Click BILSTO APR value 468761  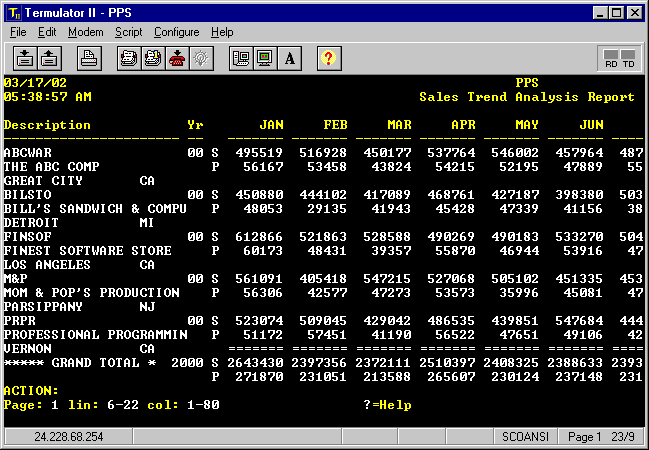pyautogui.click(x=452, y=195)
